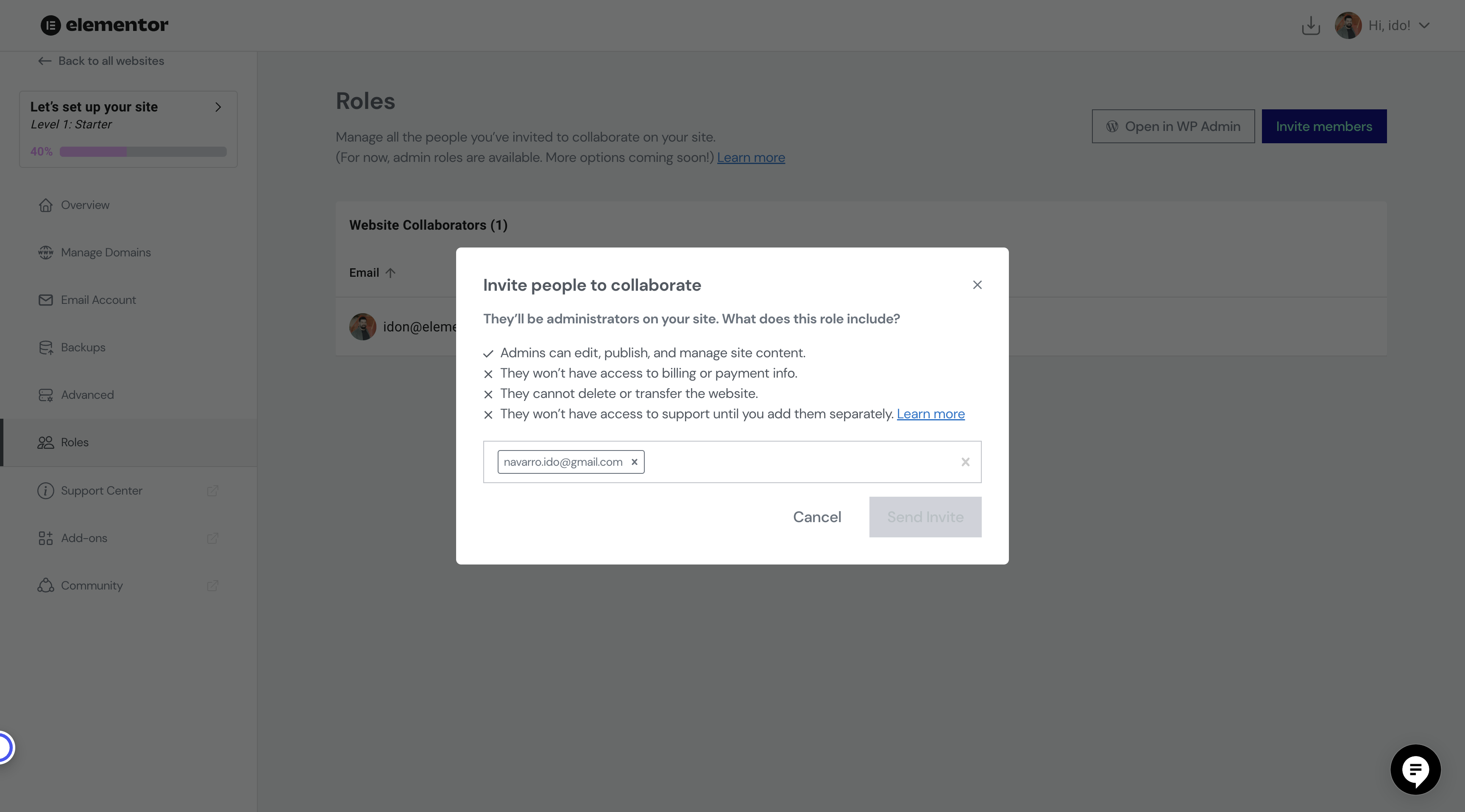Click Cancel in the invite dialog
1465x812 pixels.
tap(817, 517)
